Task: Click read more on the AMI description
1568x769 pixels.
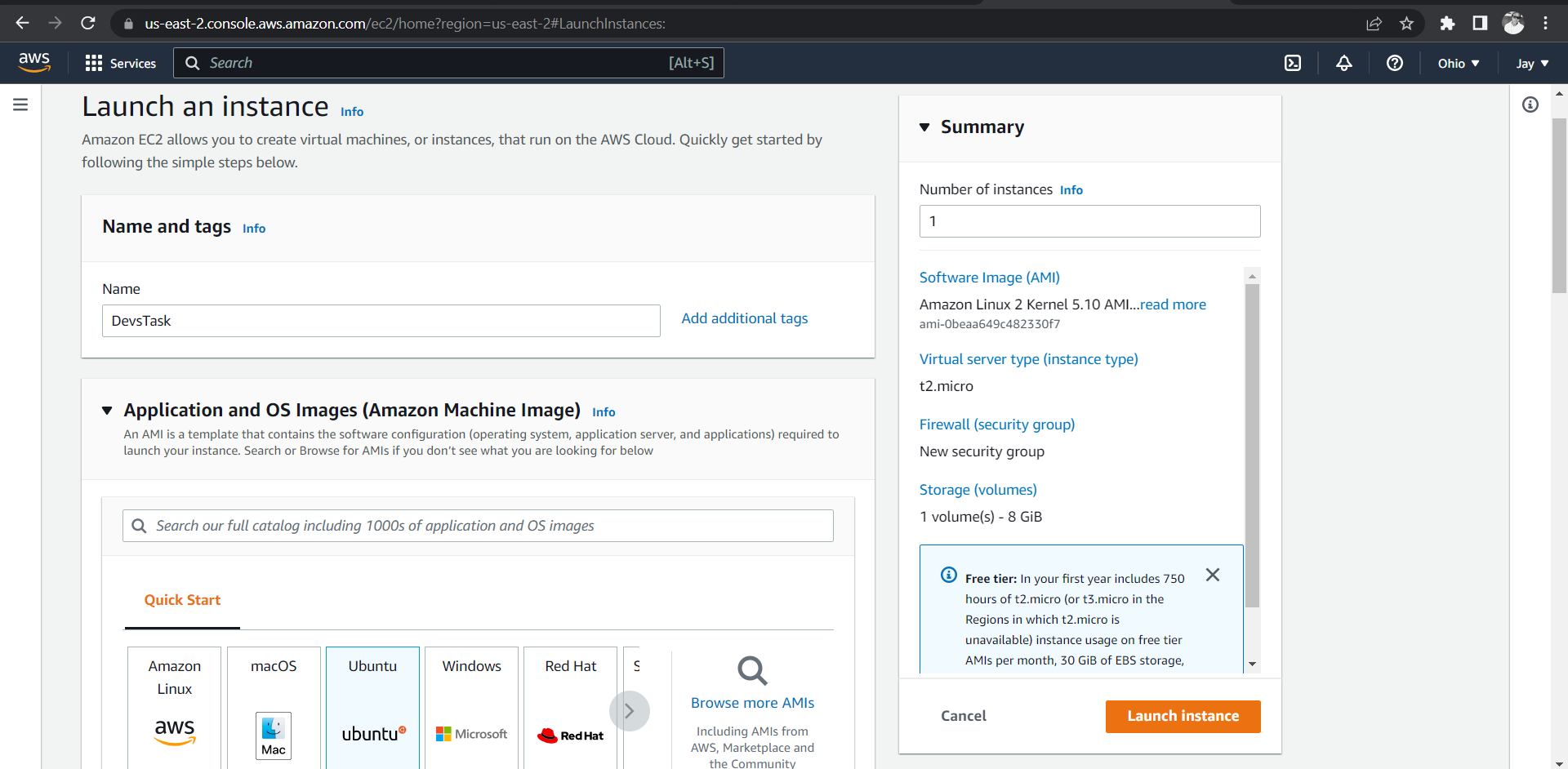Action: tap(1174, 304)
